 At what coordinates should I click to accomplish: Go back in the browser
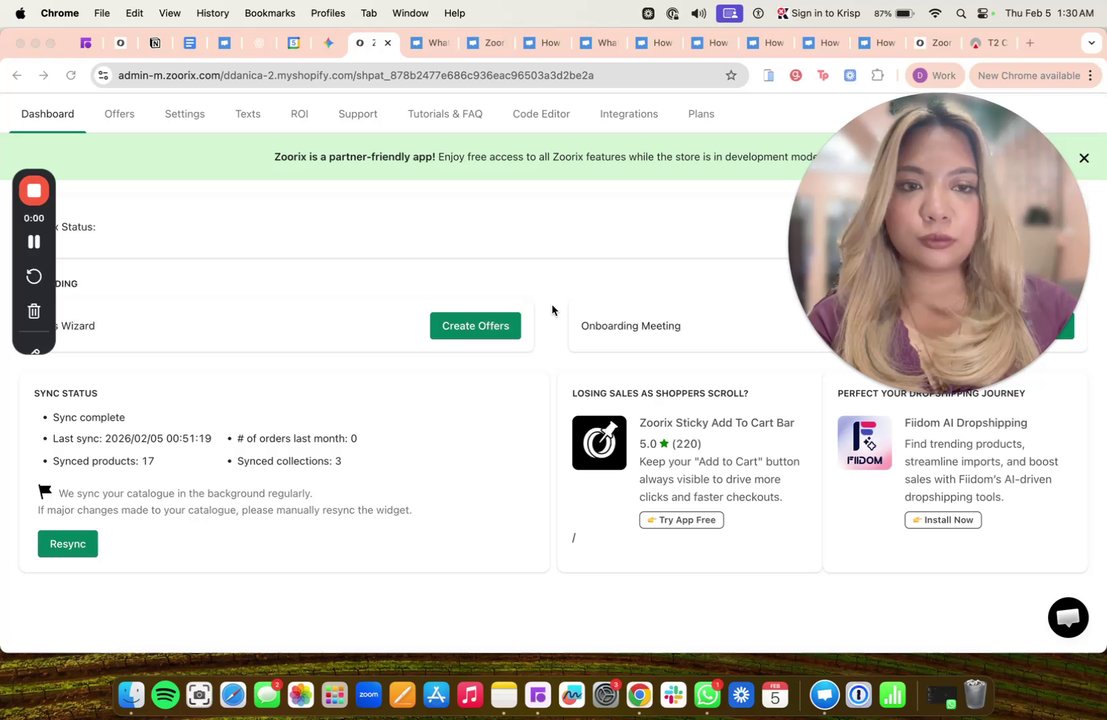(x=17, y=75)
